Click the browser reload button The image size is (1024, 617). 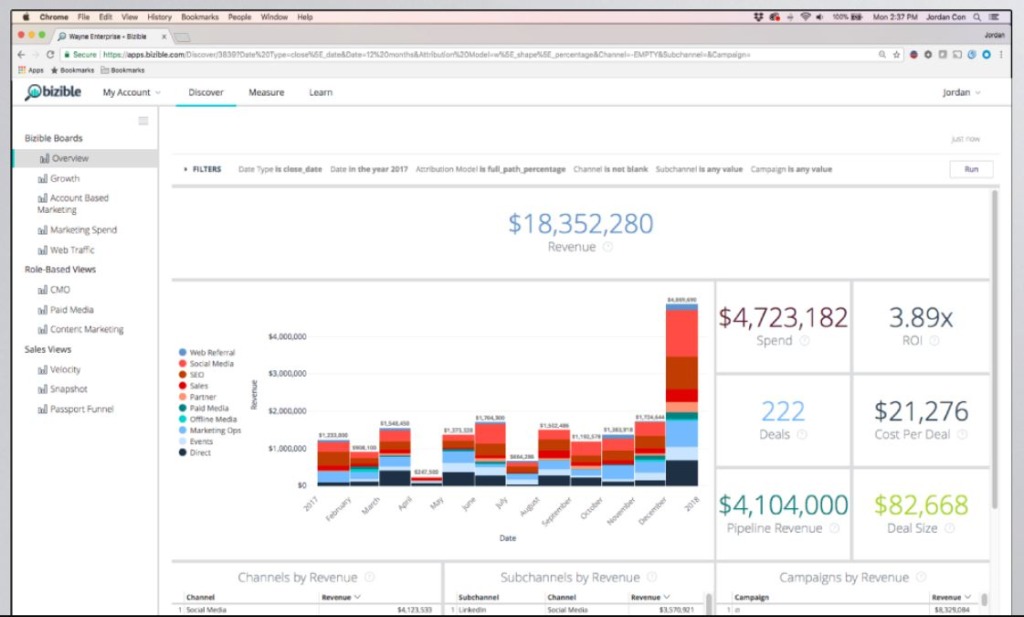[50, 55]
